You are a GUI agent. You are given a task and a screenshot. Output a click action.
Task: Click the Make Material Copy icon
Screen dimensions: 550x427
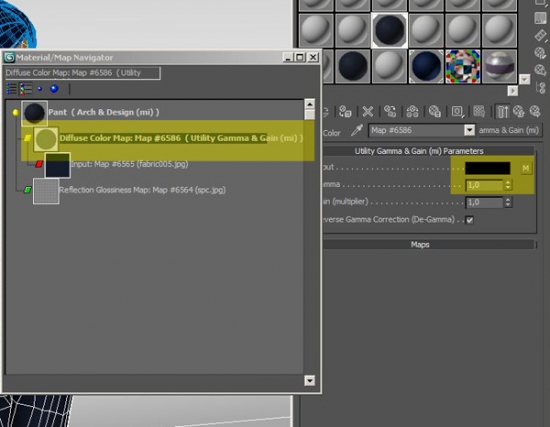[390, 112]
